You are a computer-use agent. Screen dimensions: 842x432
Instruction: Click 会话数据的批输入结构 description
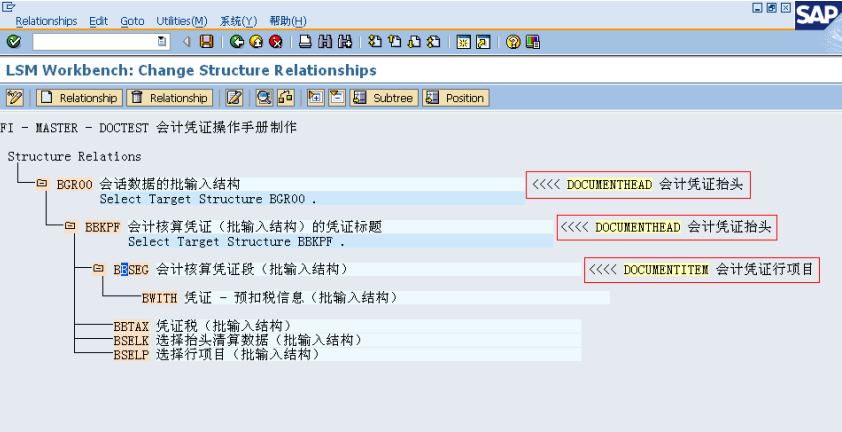point(170,184)
